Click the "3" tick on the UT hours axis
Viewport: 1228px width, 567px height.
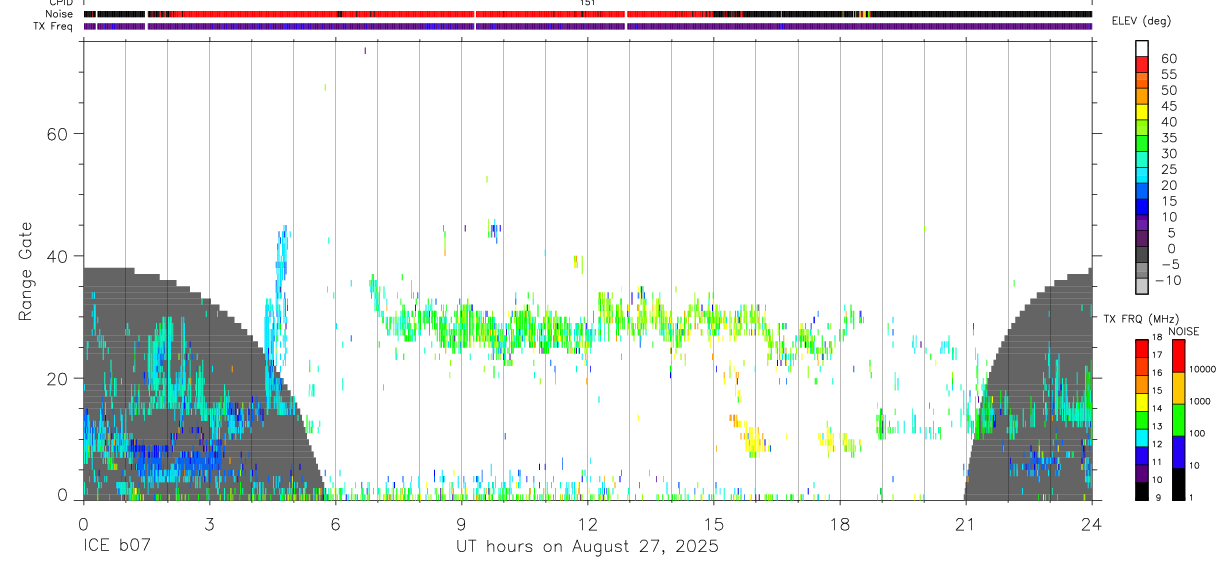209,523
